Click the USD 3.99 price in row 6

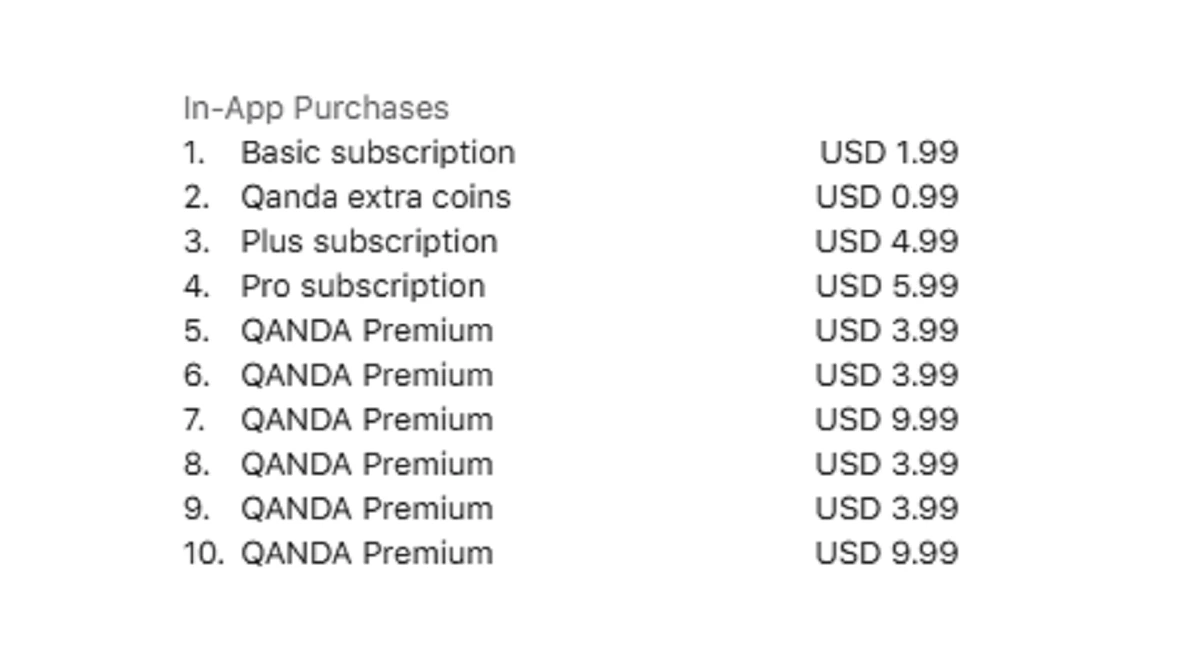click(886, 375)
